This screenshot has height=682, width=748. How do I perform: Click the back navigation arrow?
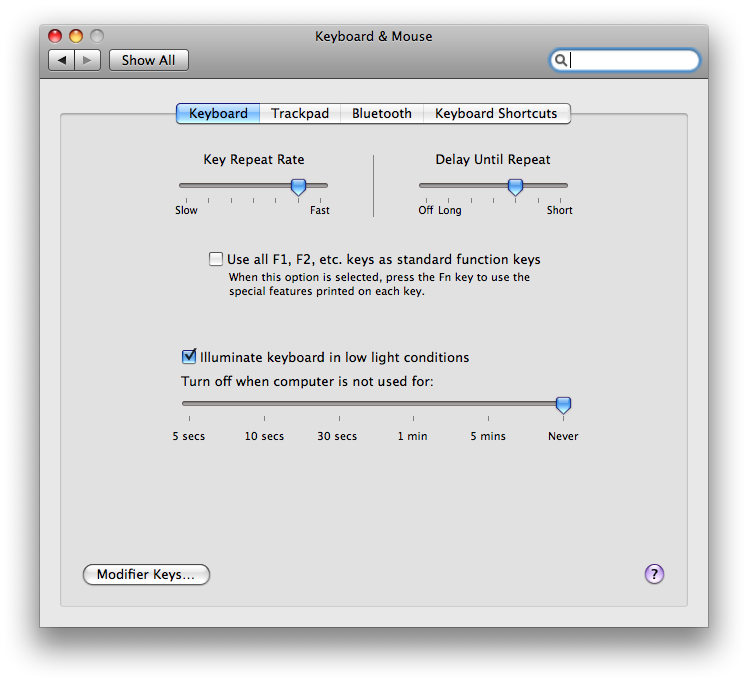pos(62,60)
